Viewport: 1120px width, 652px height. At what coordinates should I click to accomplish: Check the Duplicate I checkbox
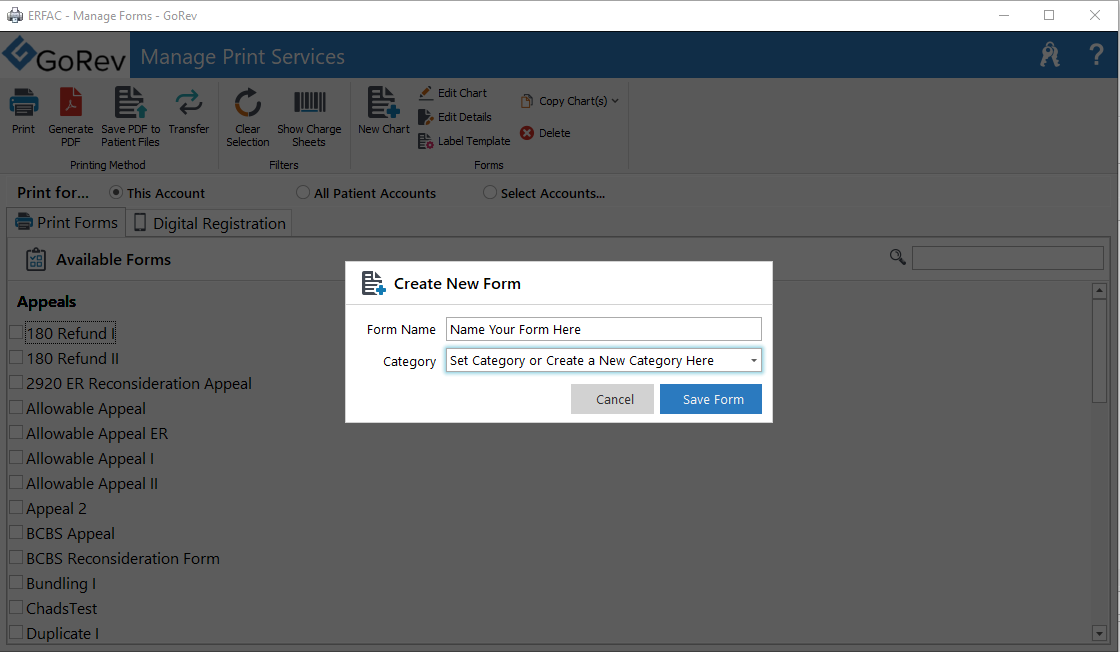16,633
